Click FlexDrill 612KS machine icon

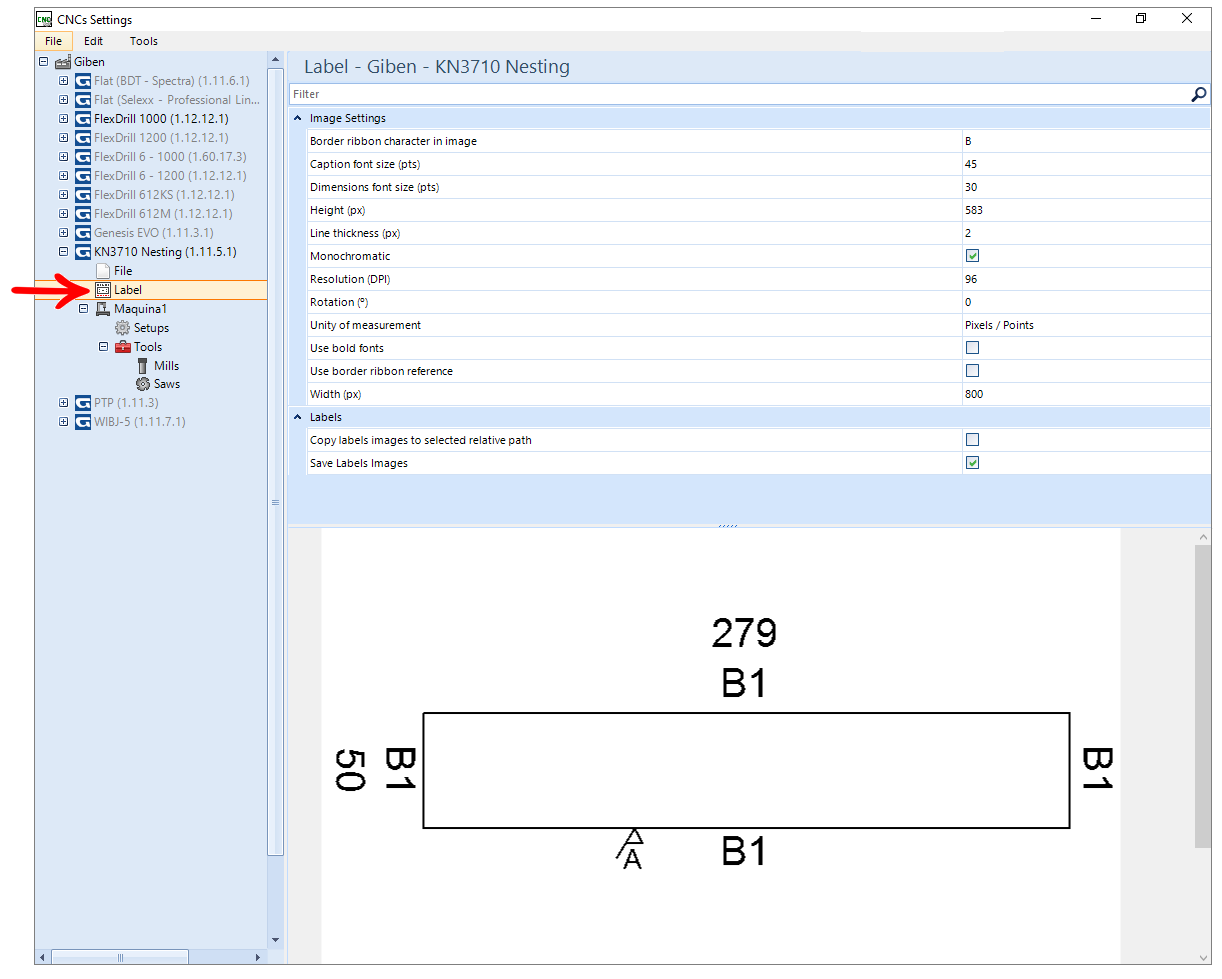pyautogui.click(x=83, y=195)
